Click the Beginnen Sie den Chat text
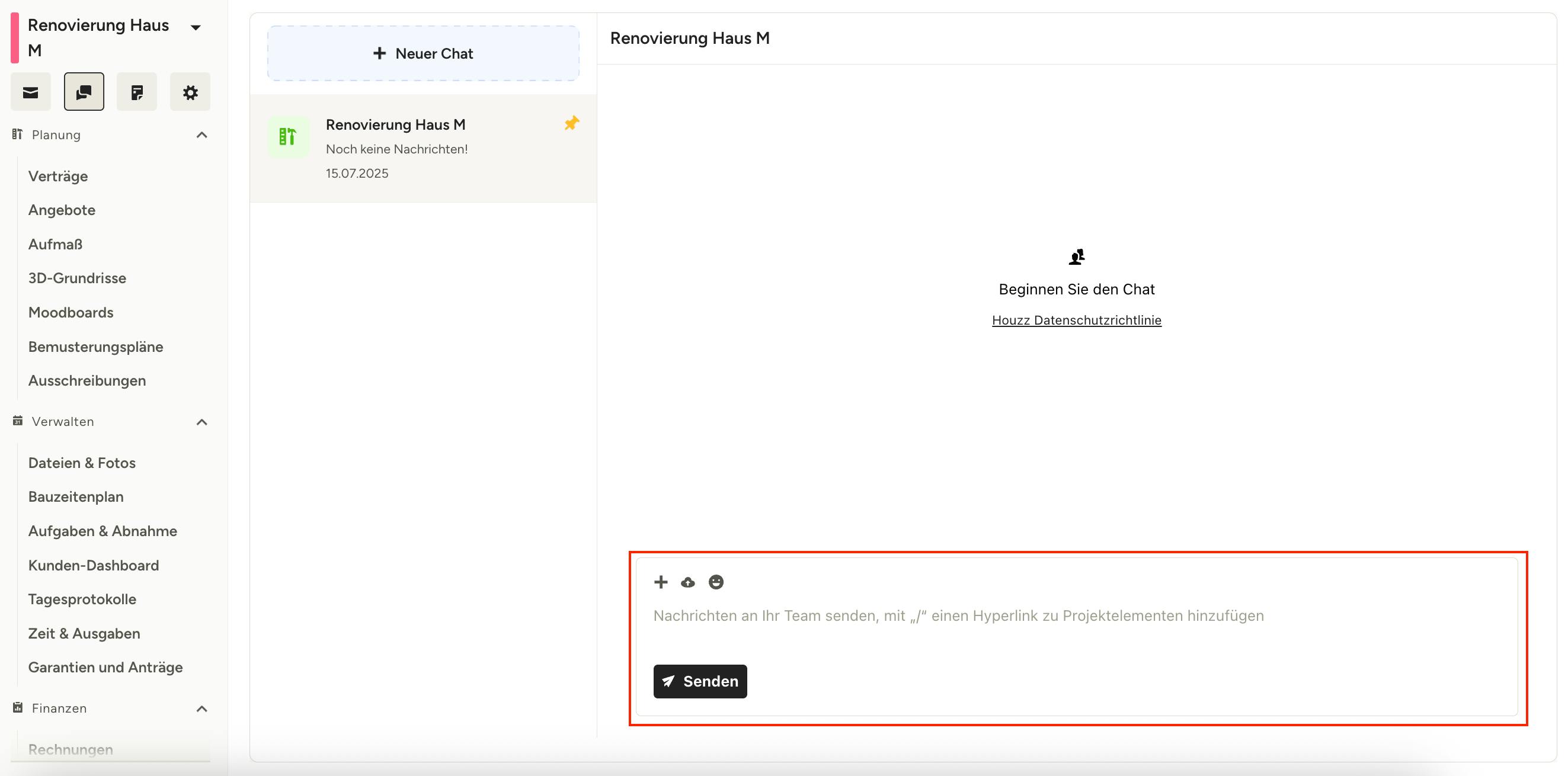Screen dimensions: 1568x776 [1076, 289]
